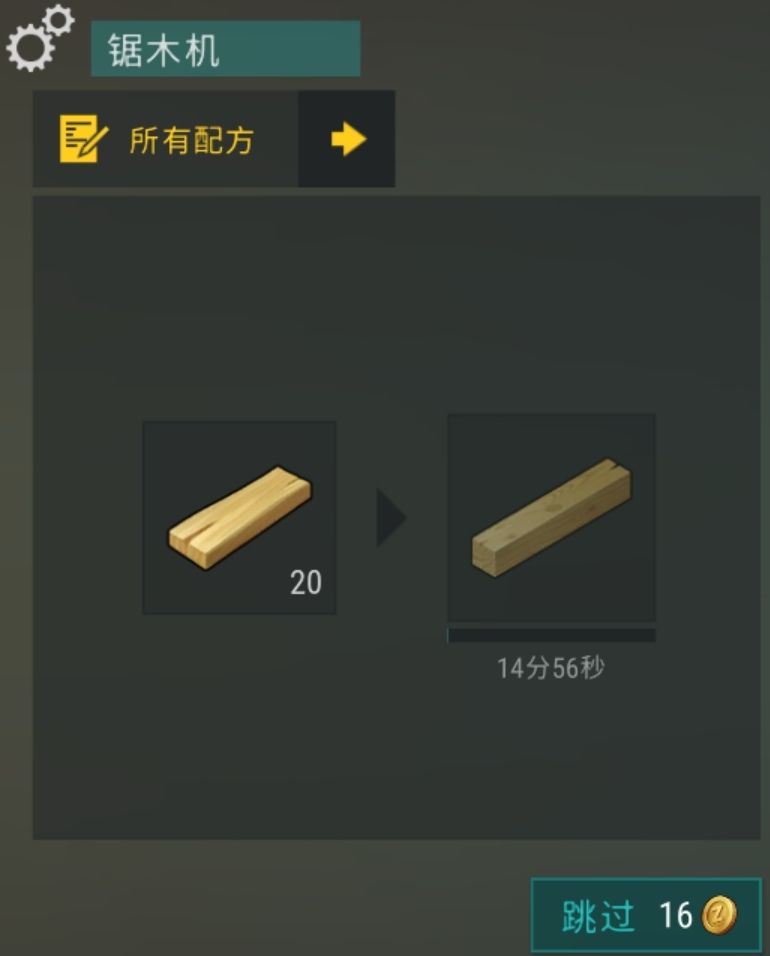Click the large gear icon beside 锯木机

pyautogui.click(x=29, y=48)
